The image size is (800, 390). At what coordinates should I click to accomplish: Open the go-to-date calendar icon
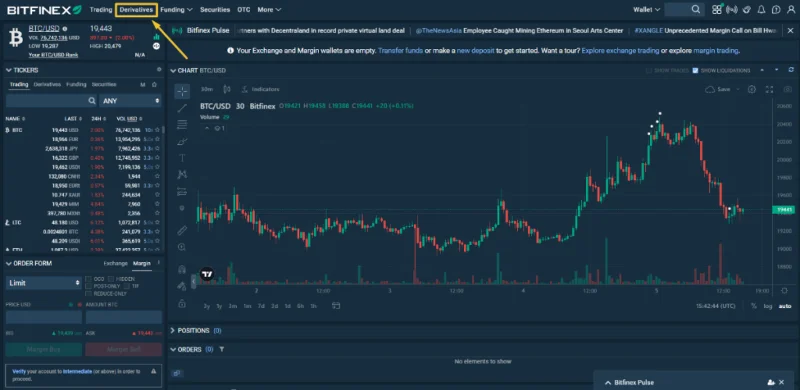click(x=336, y=306)
